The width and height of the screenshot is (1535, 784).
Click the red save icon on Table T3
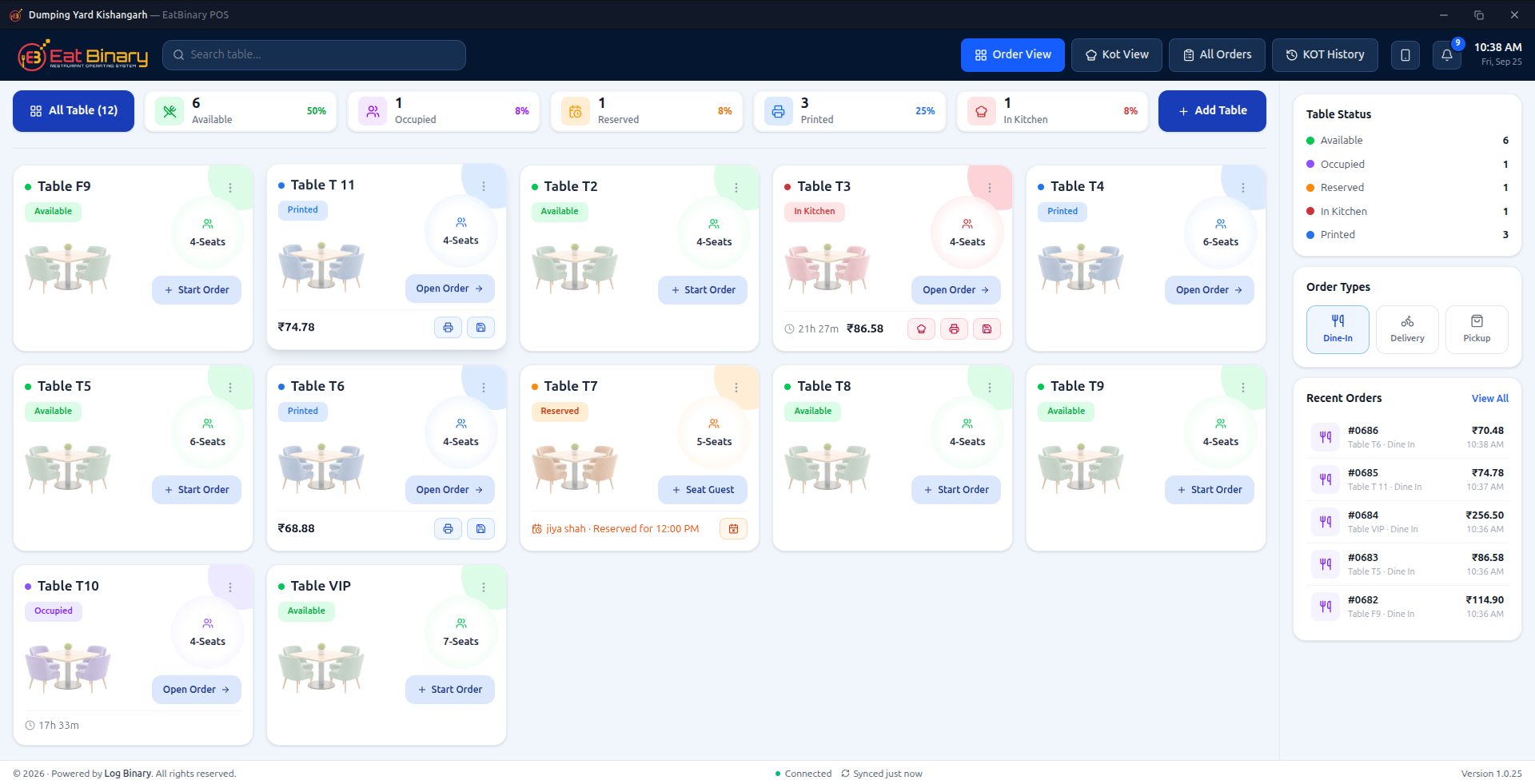(x=987, y=329)
